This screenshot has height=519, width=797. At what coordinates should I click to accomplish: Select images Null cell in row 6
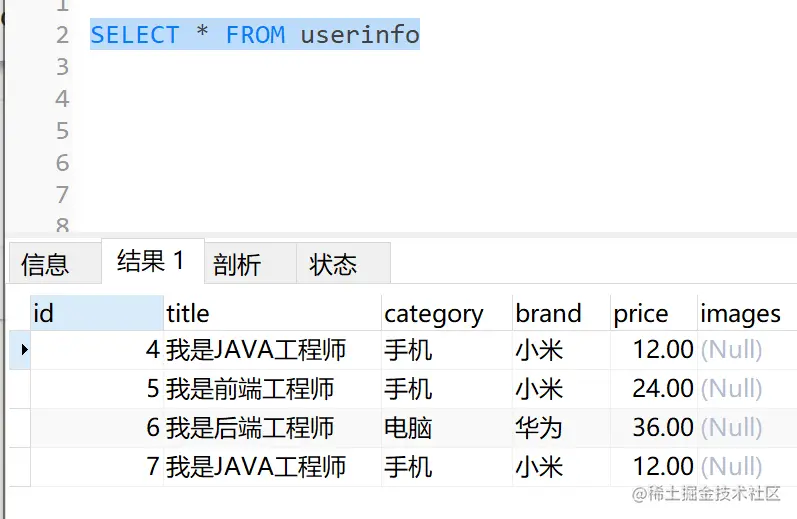747,428
